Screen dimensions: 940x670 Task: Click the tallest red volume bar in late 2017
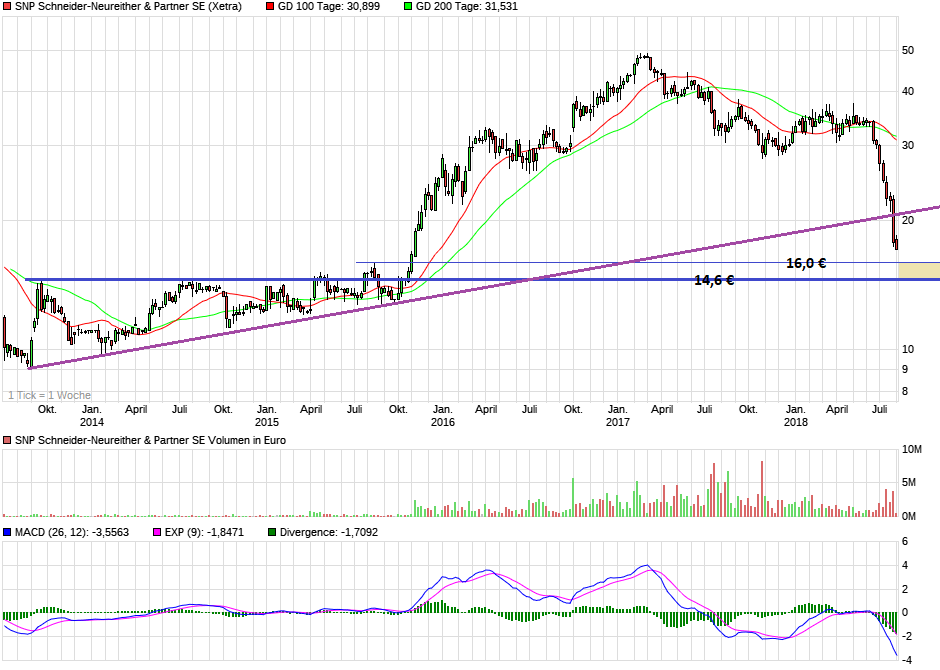tap(762, 488)
